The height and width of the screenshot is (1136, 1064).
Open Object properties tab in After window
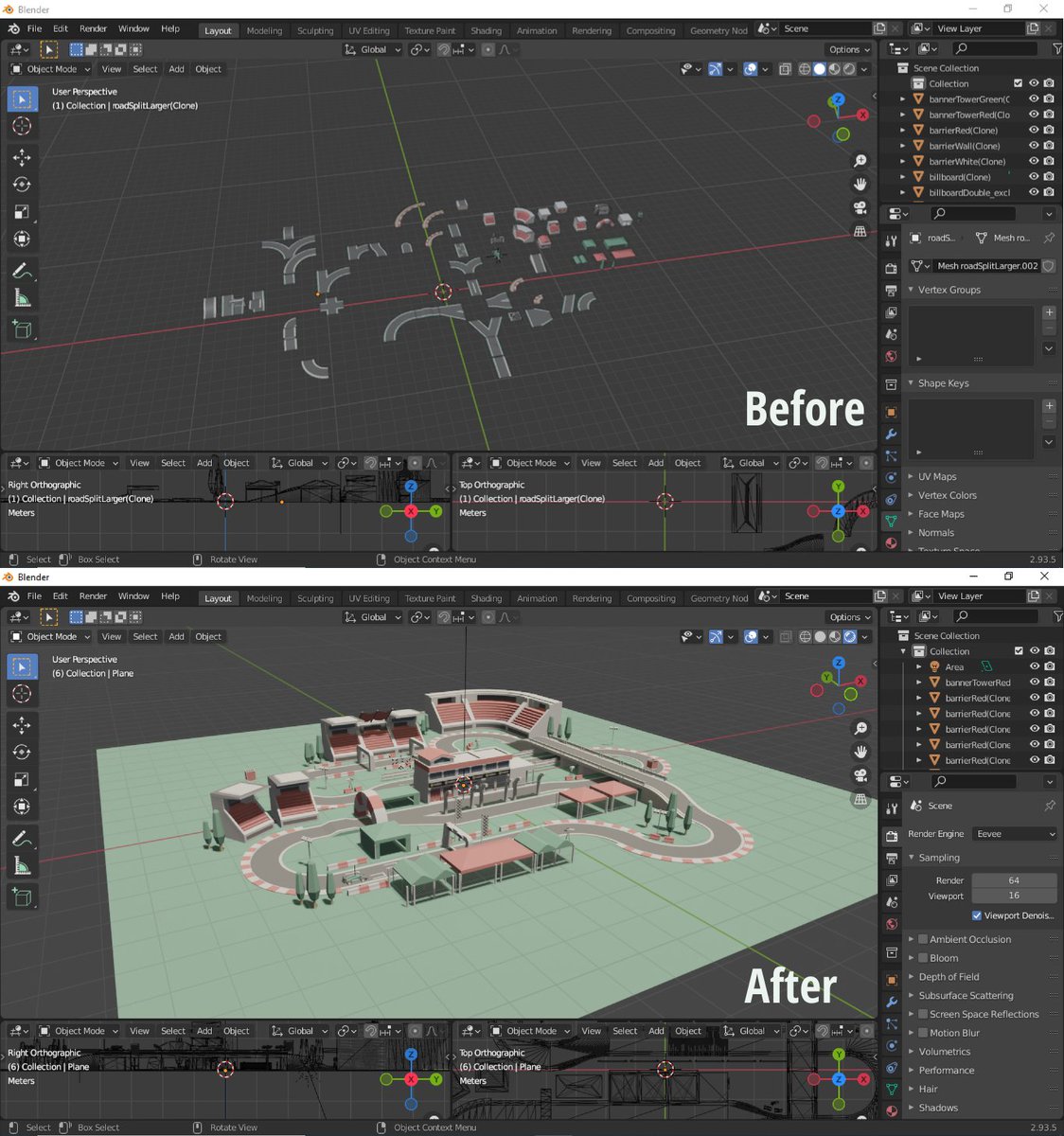coord(891,980)
